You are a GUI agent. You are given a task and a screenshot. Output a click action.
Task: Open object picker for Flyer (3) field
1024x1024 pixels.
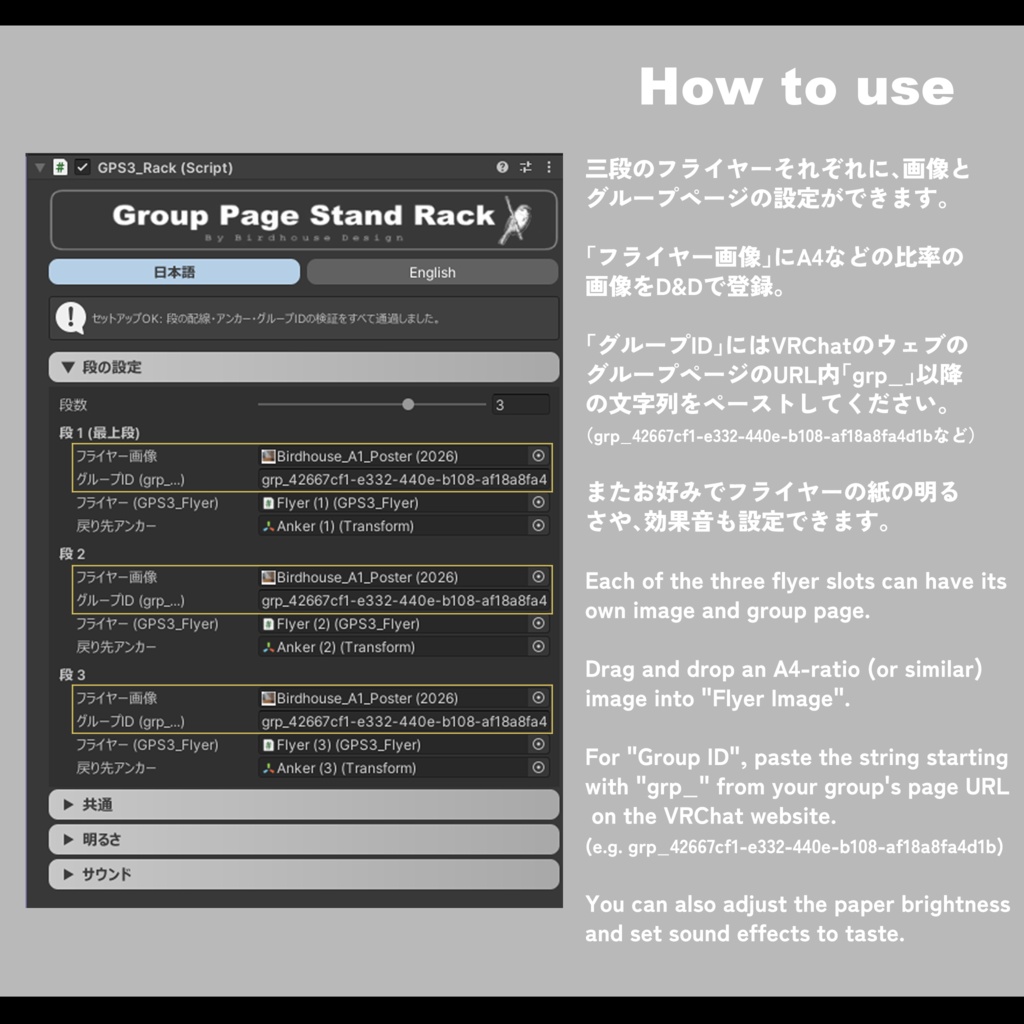[x=538, y=744]
